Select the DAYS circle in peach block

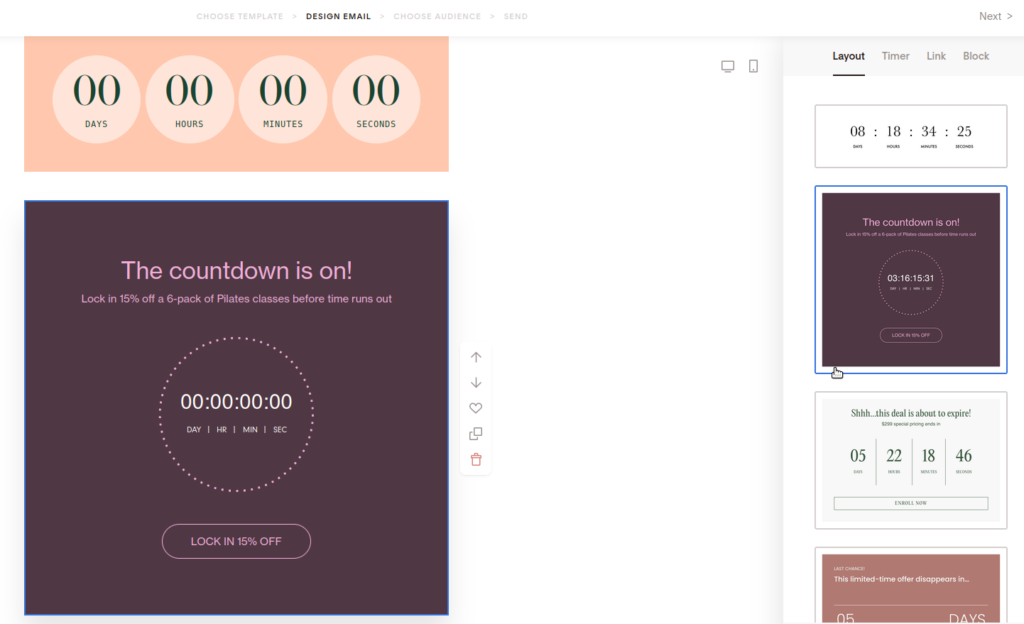coord(96,99)
